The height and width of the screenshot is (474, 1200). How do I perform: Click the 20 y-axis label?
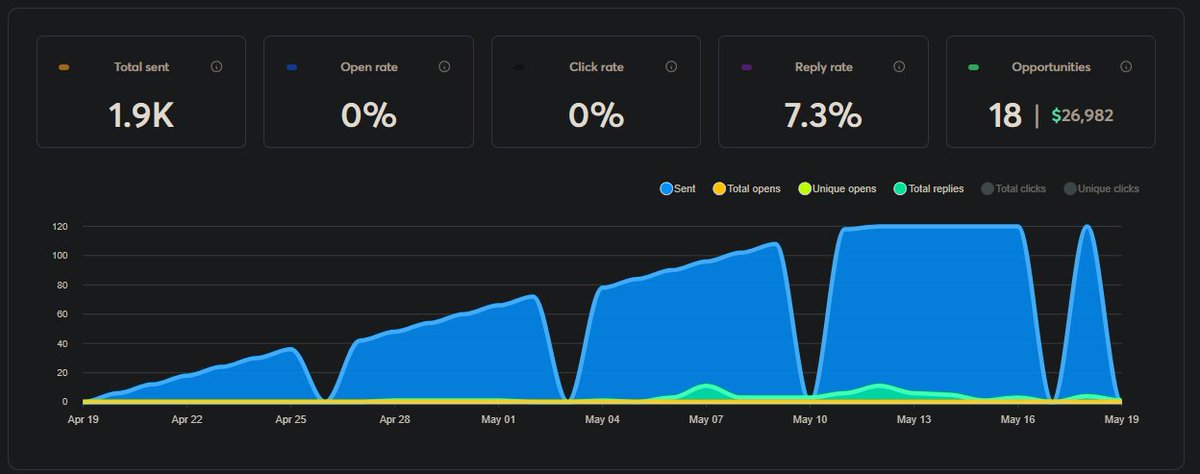click(x=60, y=373)
